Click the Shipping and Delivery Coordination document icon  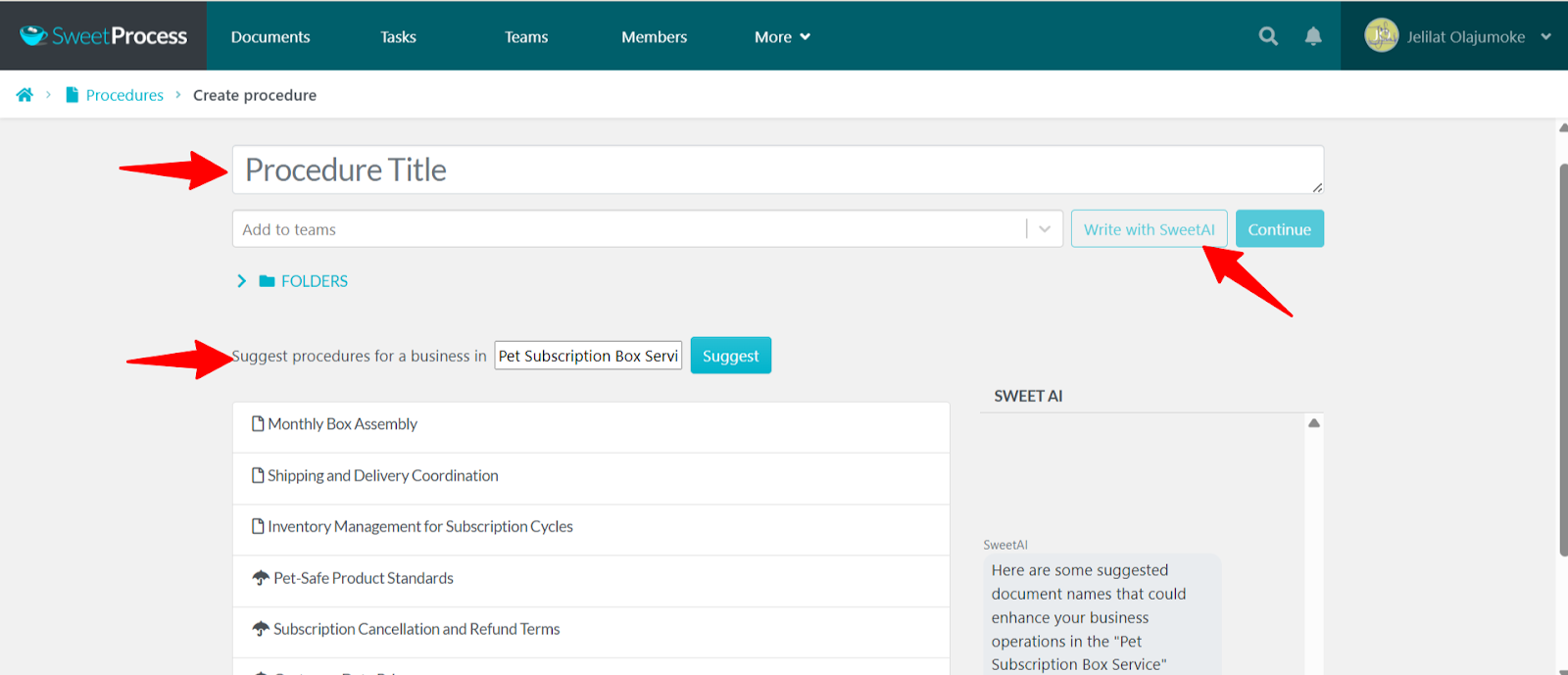click(x=258, y=475)
